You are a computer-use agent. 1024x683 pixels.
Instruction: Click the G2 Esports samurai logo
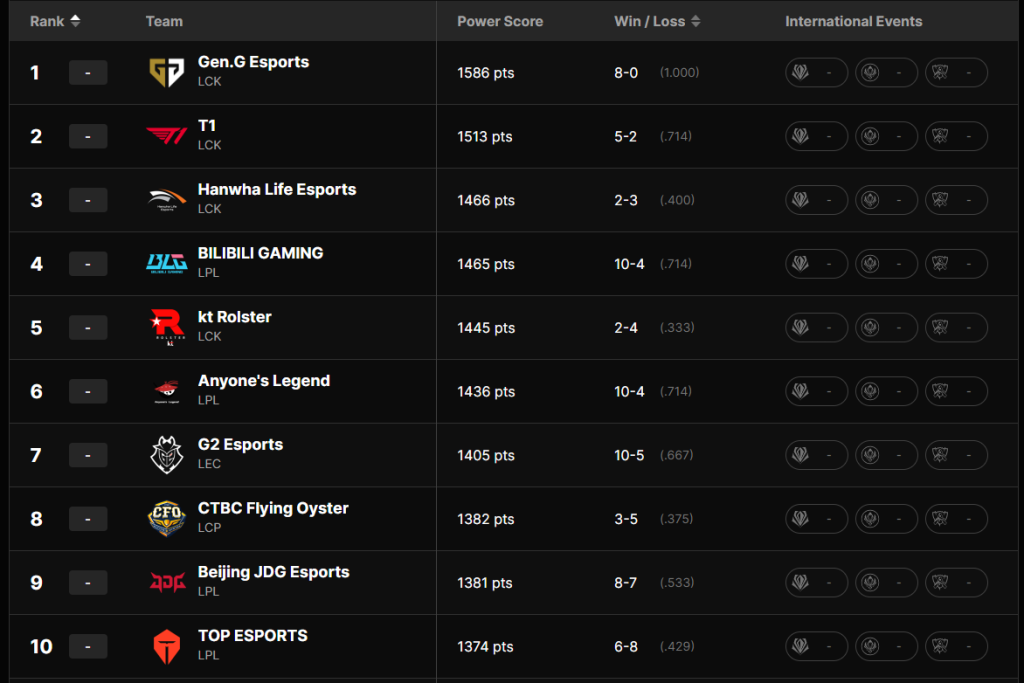coord(165,455)
